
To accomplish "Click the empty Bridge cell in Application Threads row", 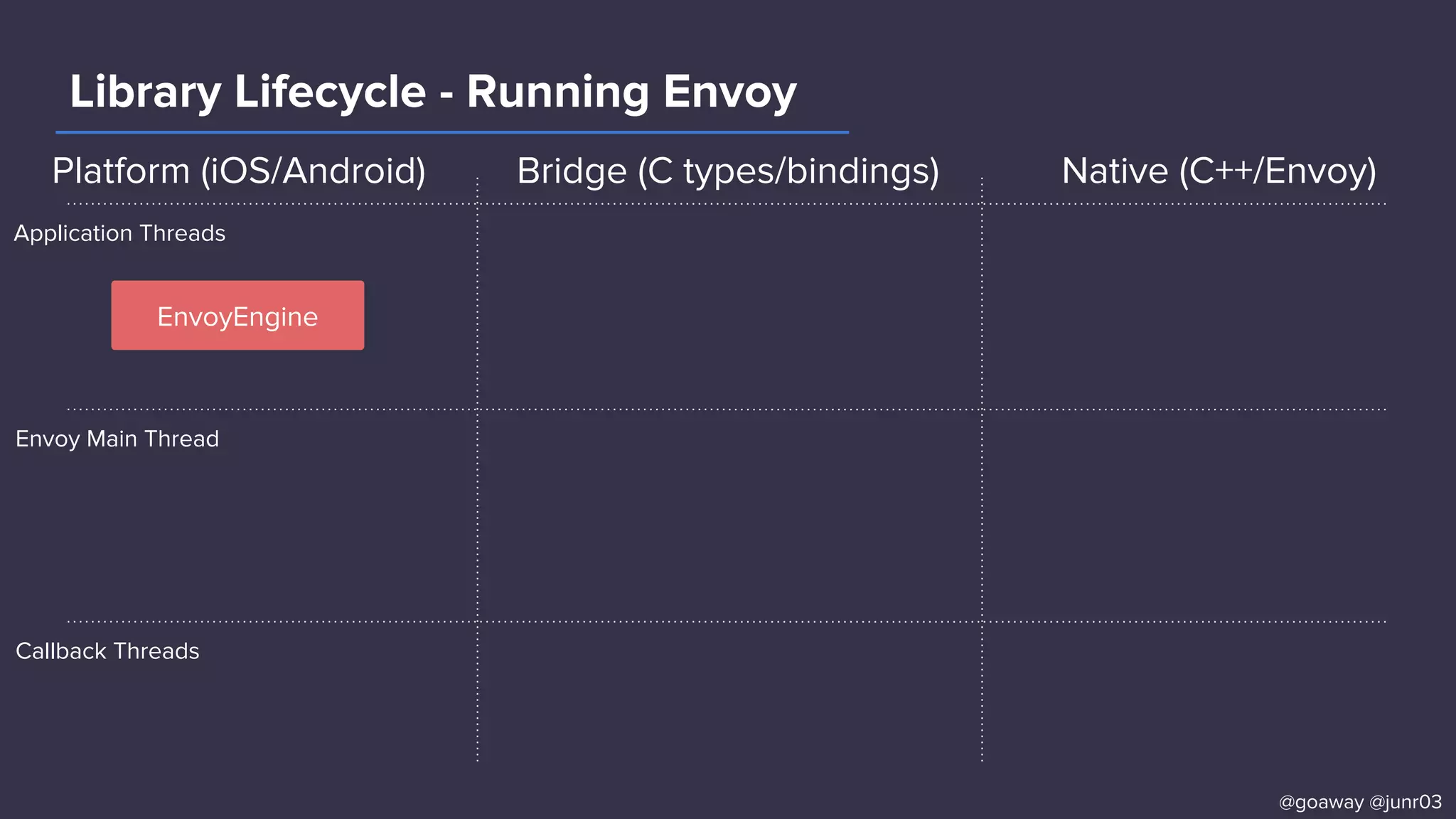I will pos(729,307).
